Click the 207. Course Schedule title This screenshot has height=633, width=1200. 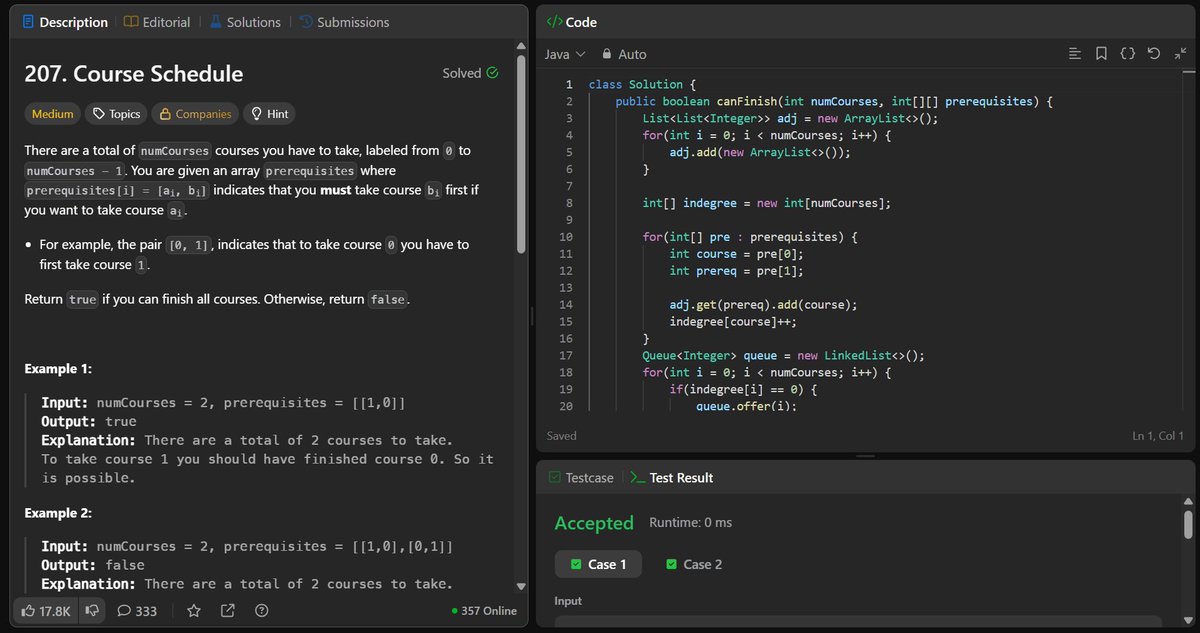pos(134,74)
